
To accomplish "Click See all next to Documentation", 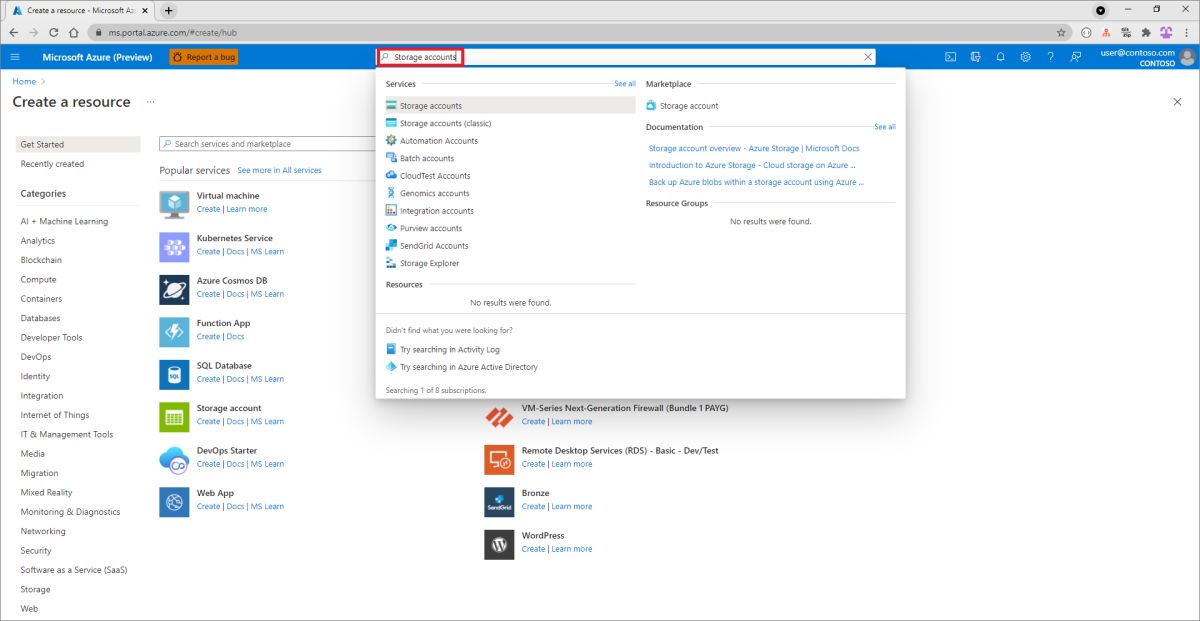I will tap(885, 127).
